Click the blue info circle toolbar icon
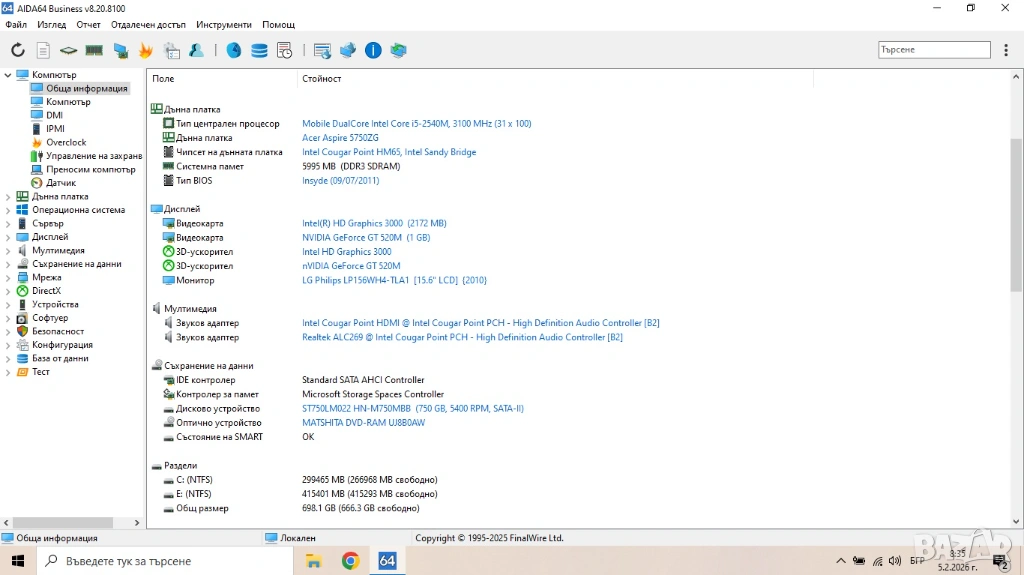The width and height of the screenshot is (1024, 575). (x=373, y=50)
